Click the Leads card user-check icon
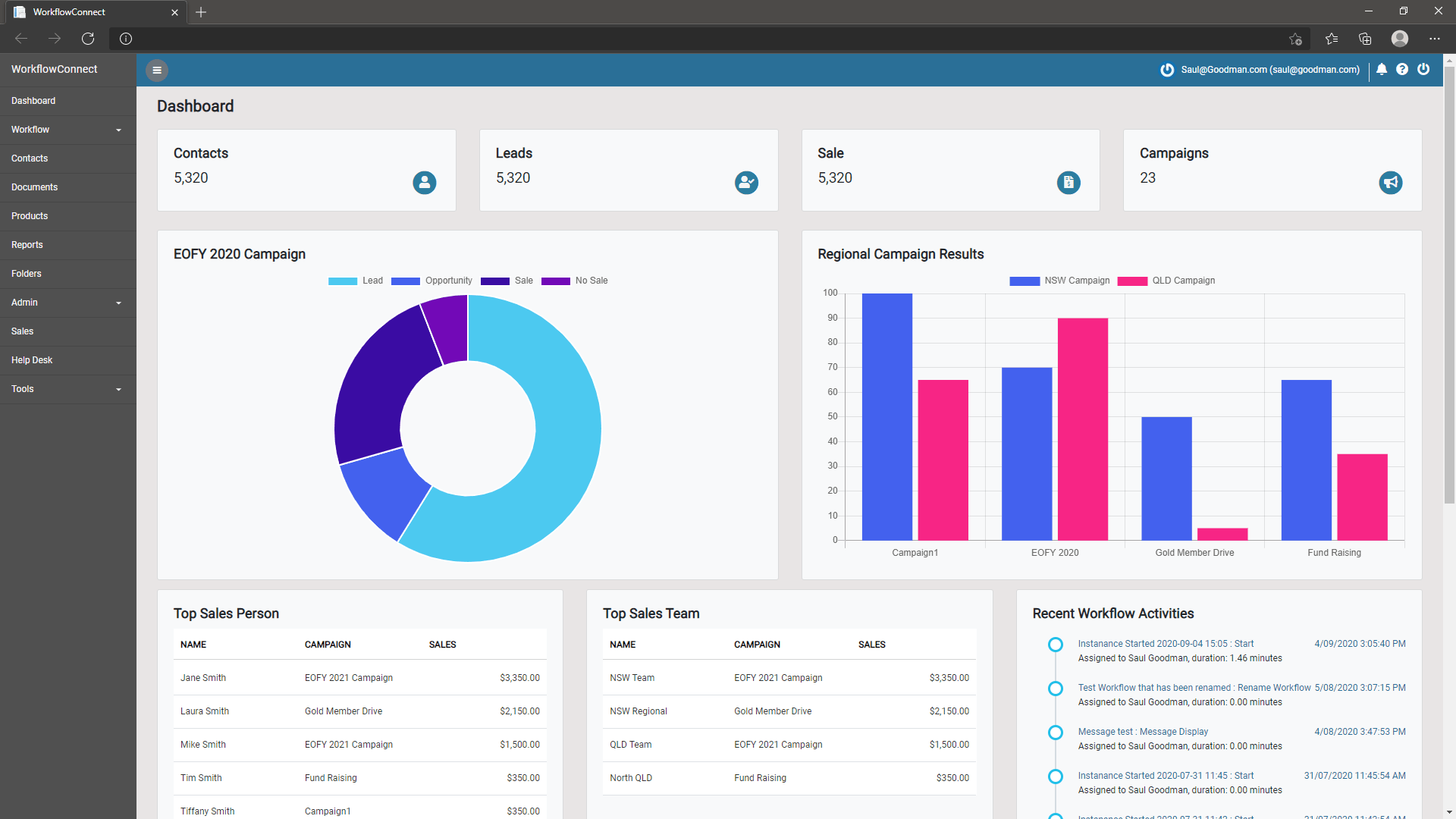 tap(746, 182)
